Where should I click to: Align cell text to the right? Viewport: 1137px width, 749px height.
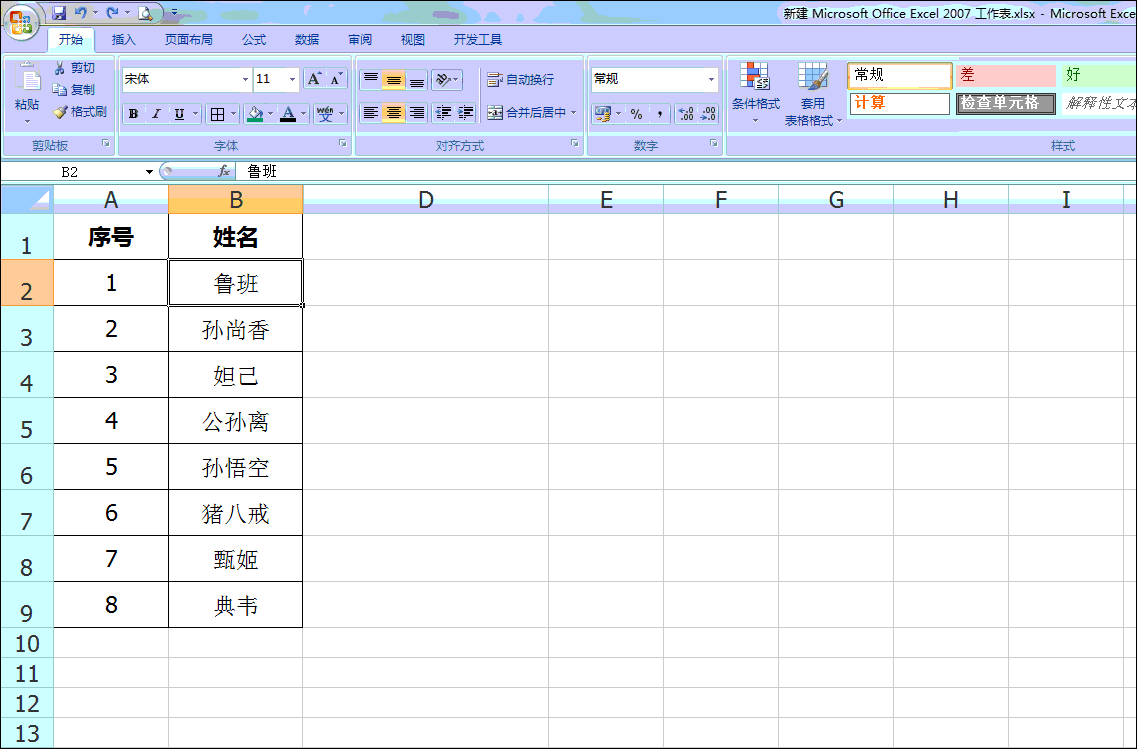tap(416, 113)
